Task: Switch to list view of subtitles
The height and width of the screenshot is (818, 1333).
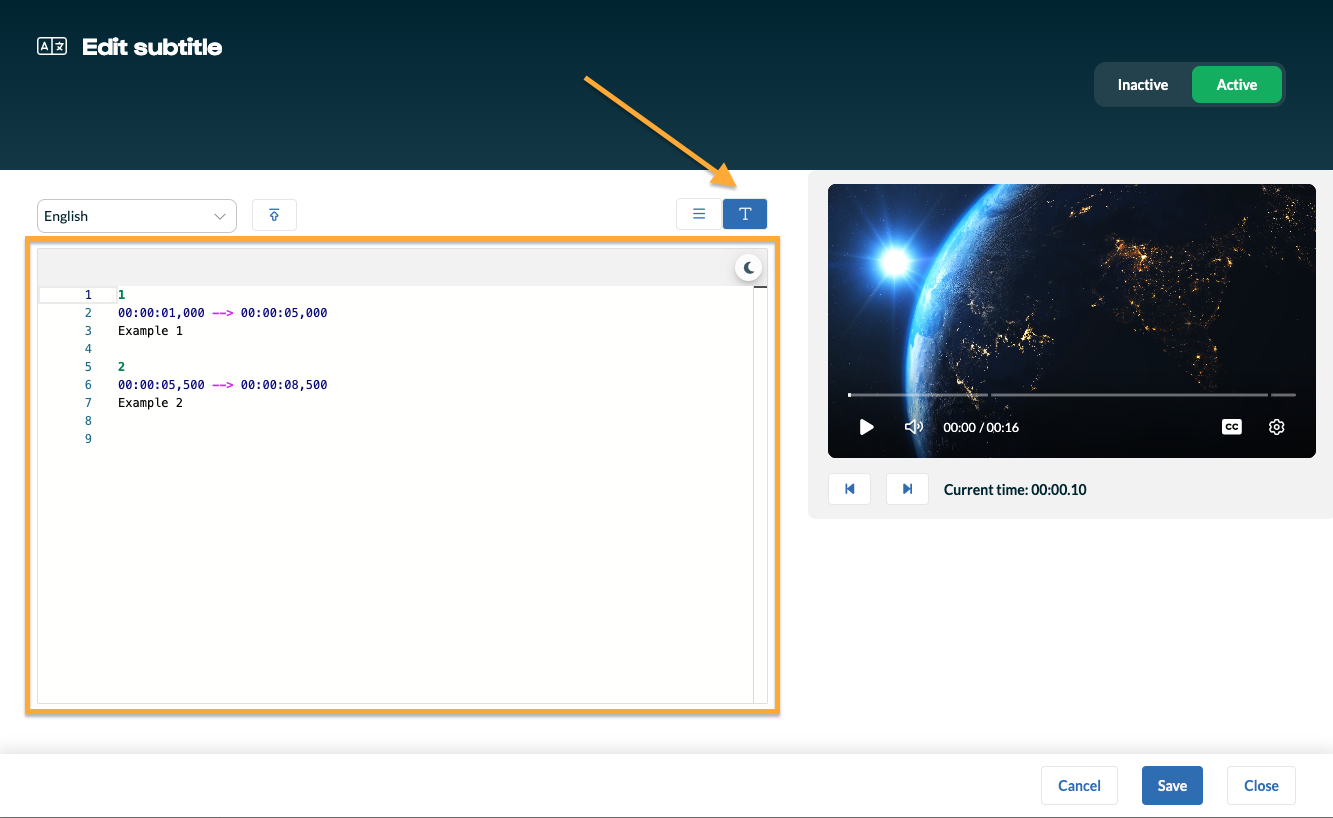Action: 699,214
